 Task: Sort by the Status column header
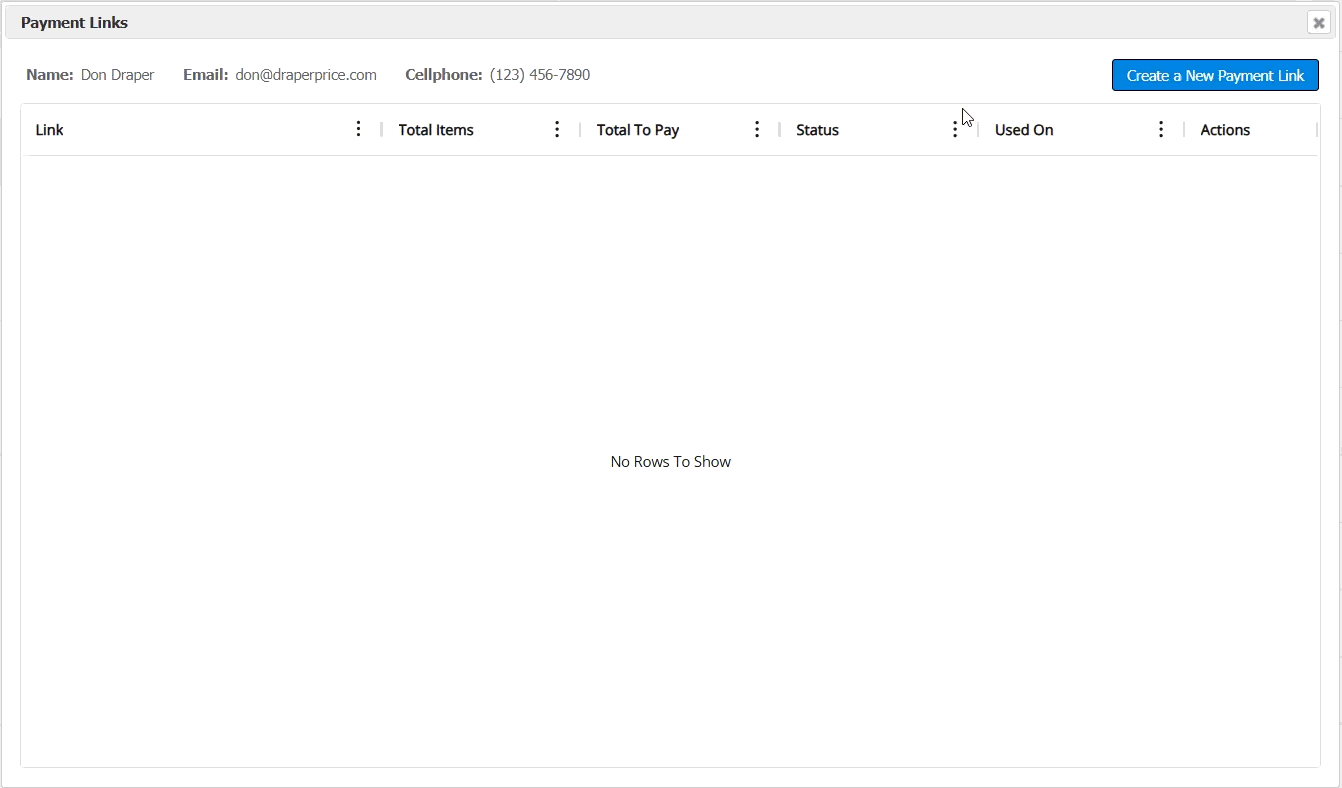click(817, 130)
